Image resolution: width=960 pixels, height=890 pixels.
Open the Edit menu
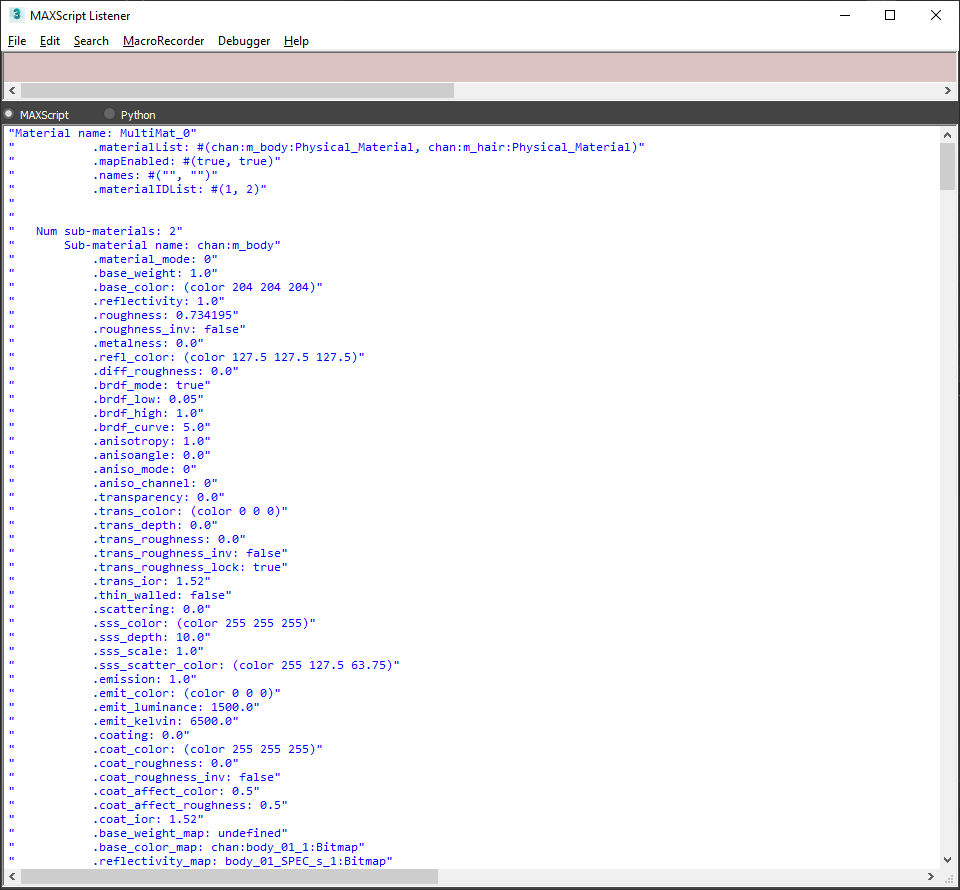[x=50, y=41]
